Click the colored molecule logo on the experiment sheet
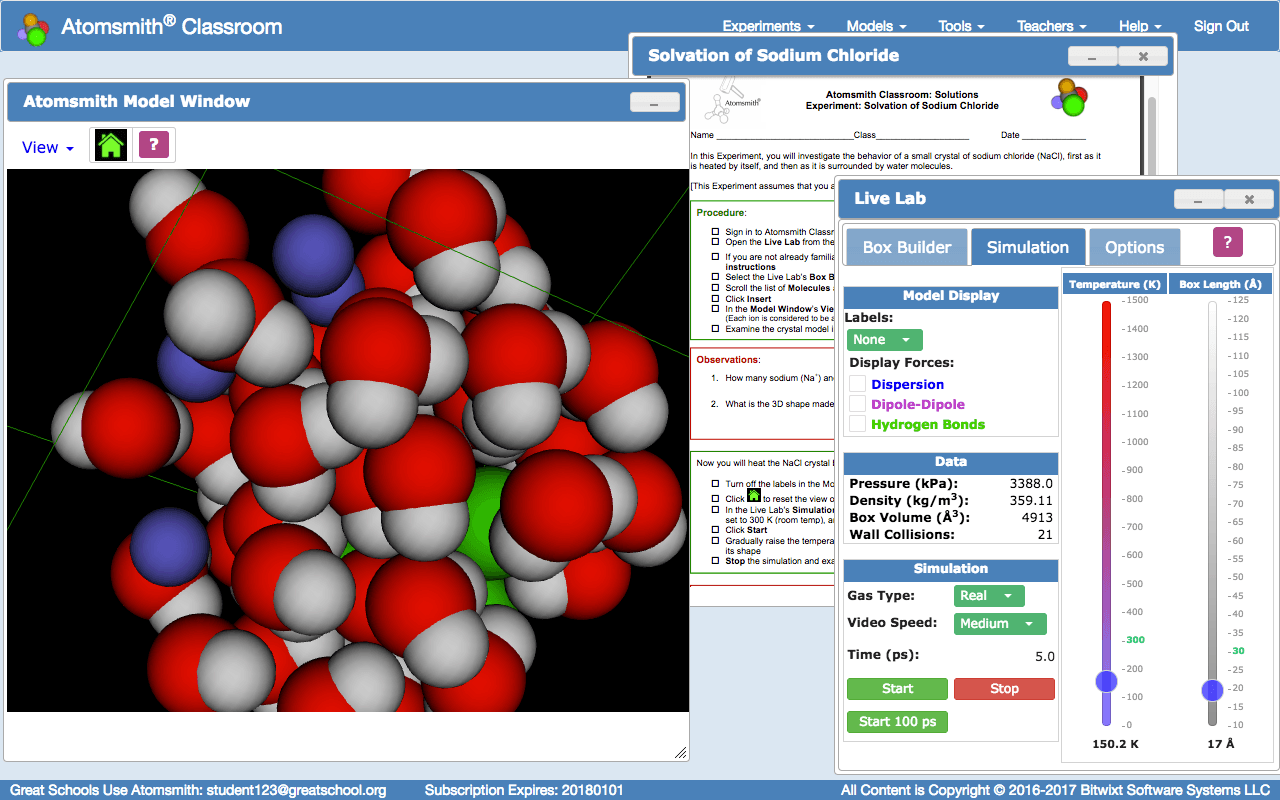This screenshot has width=1280, height=800. (1069, 97)
